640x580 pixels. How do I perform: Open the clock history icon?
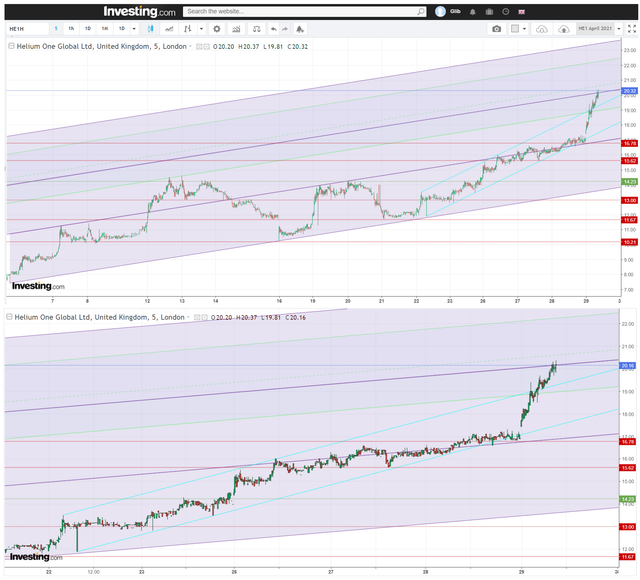pyautogui.click(x=506, y=12)
